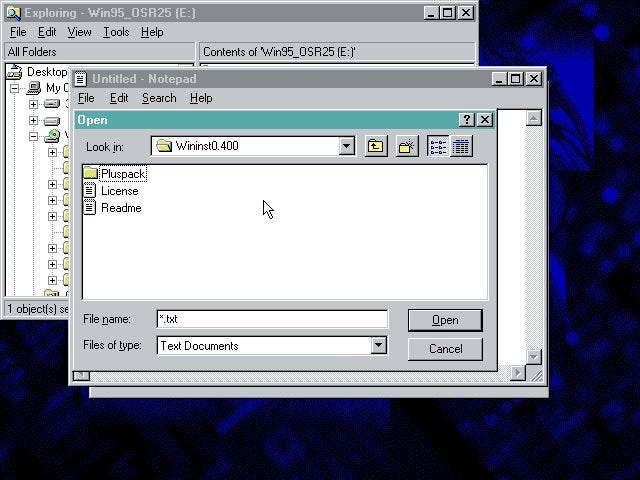Screen dimensions: 640x480
Task: Switch to Details view icon
Action: click(x=461, y=146)
